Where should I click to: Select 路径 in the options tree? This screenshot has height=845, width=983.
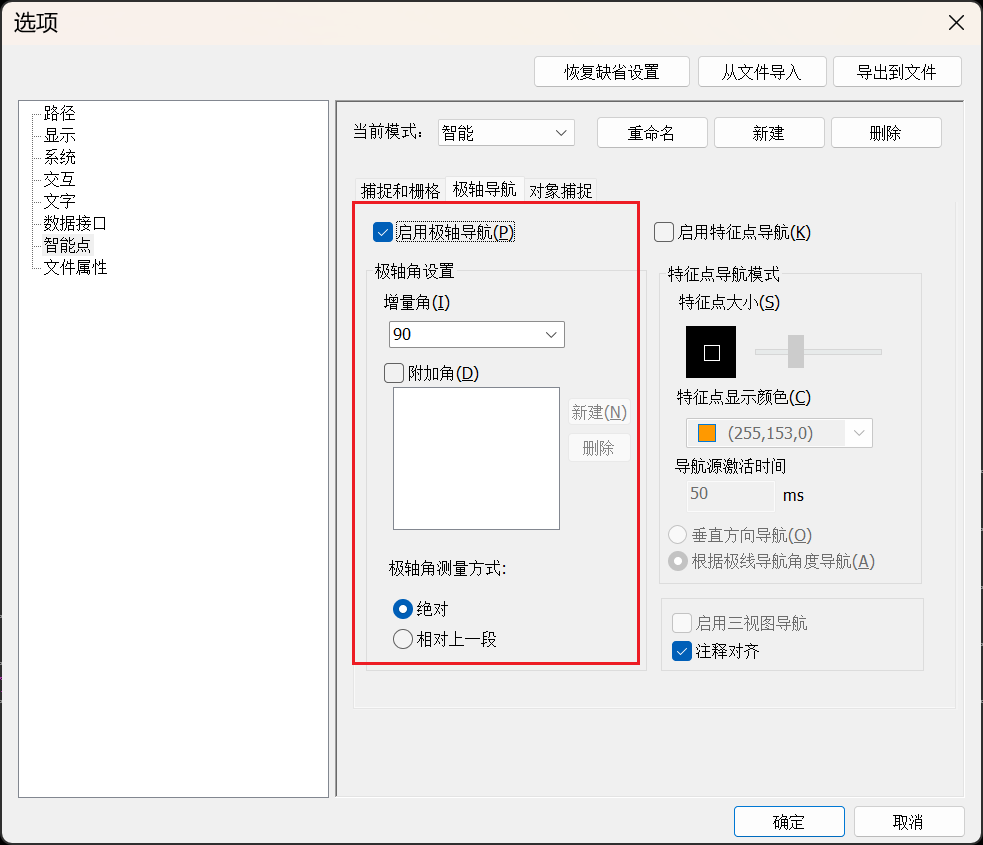[x=60, y=113]
